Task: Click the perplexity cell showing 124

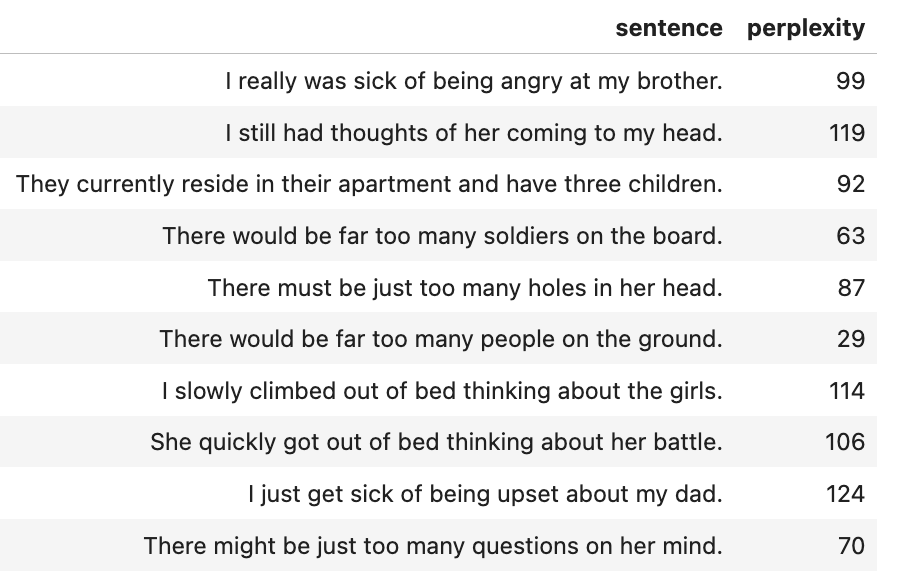Action: (846, 494)
